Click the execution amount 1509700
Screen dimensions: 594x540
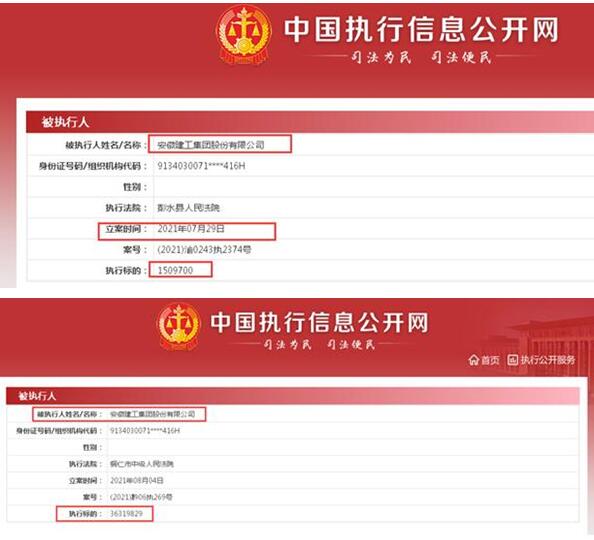(x=175, y=270)
